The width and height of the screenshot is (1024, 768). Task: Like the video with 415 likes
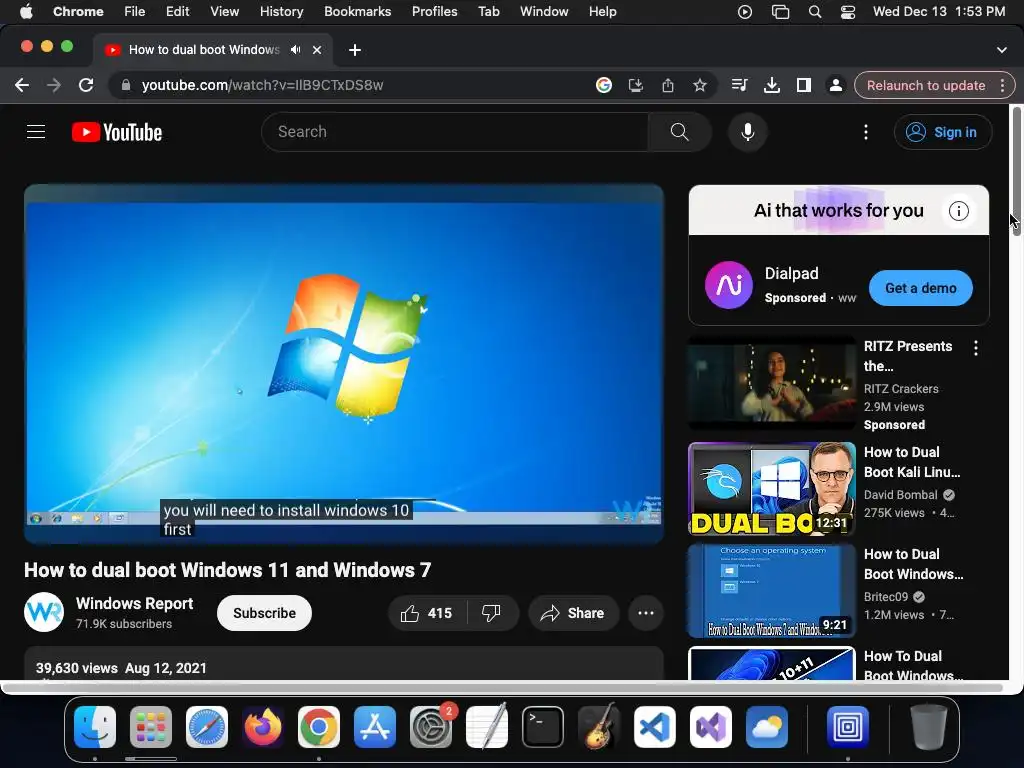(x=427, y=613)
